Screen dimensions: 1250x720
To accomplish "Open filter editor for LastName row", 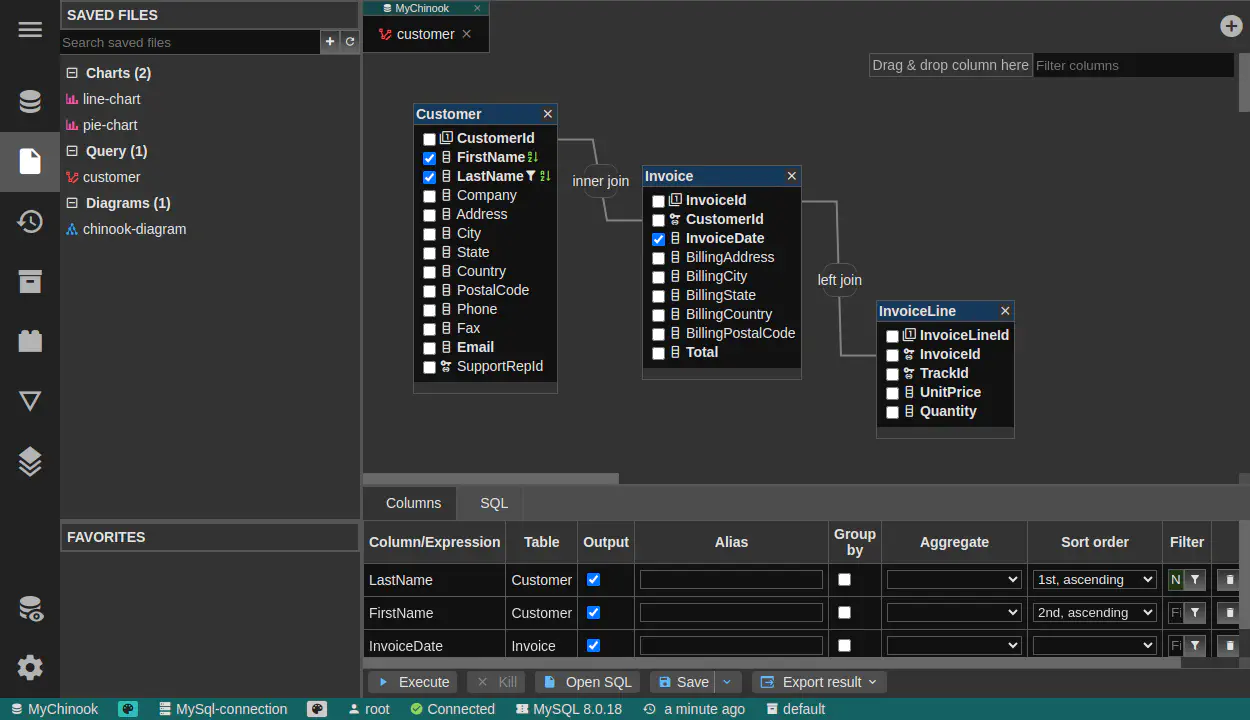I will 1195,580.
